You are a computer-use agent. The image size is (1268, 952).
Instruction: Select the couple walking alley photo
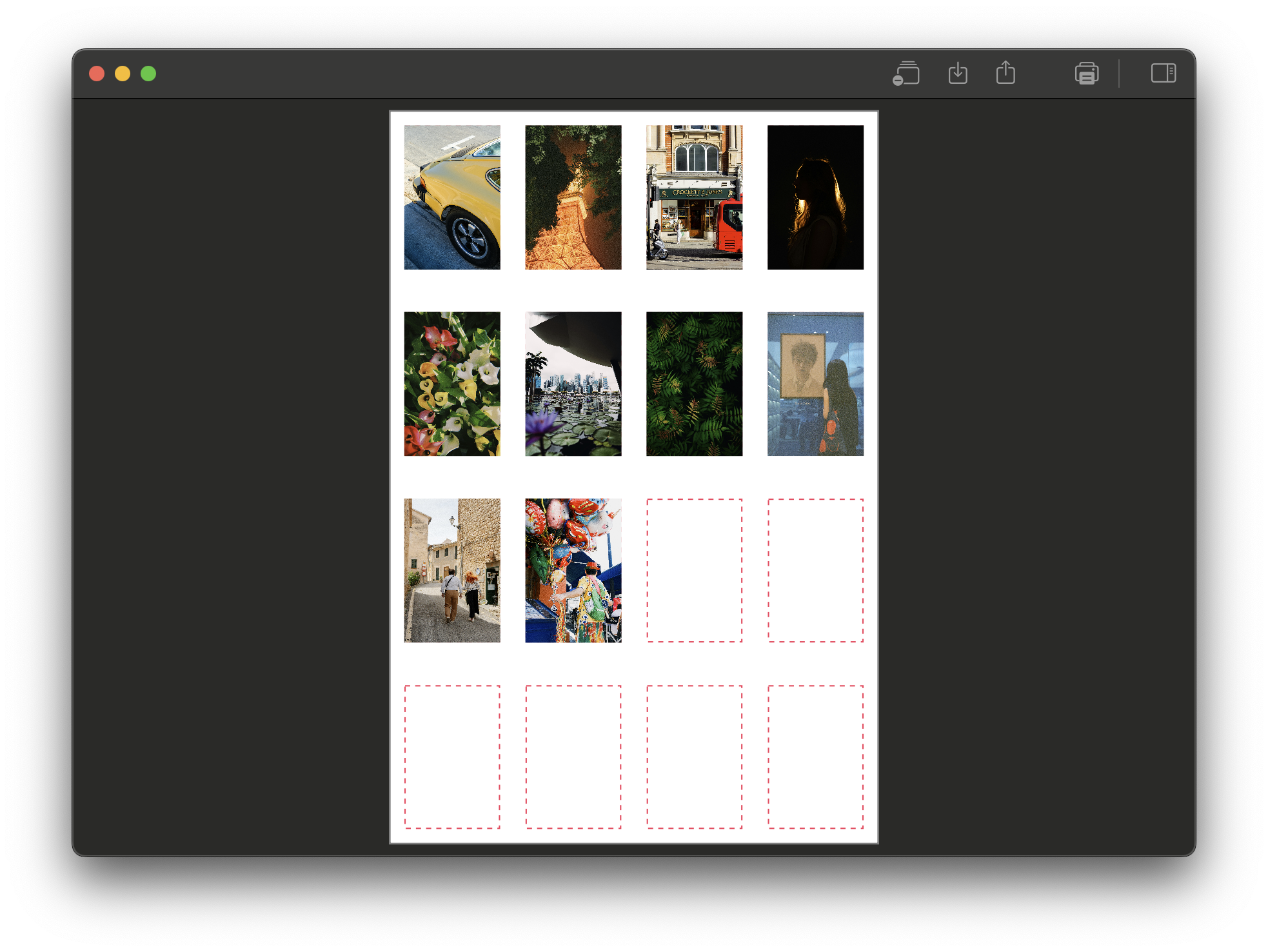coord(452,570)
